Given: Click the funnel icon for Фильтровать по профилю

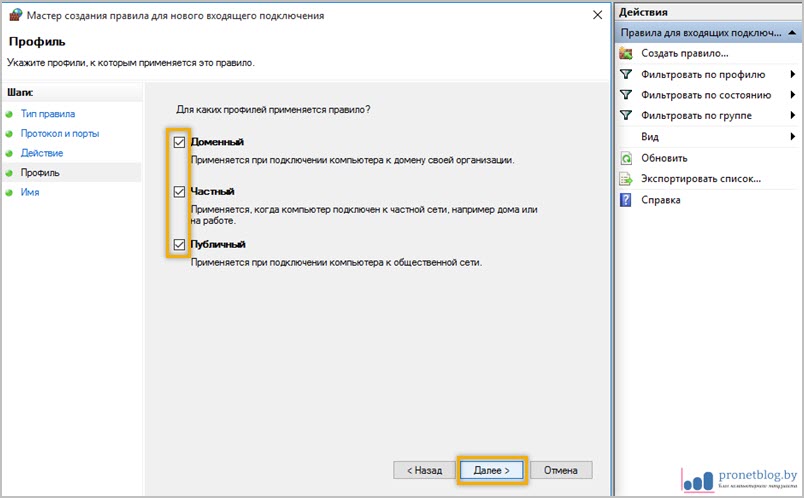Looking at the screenshot, I should tap(626, 74).
